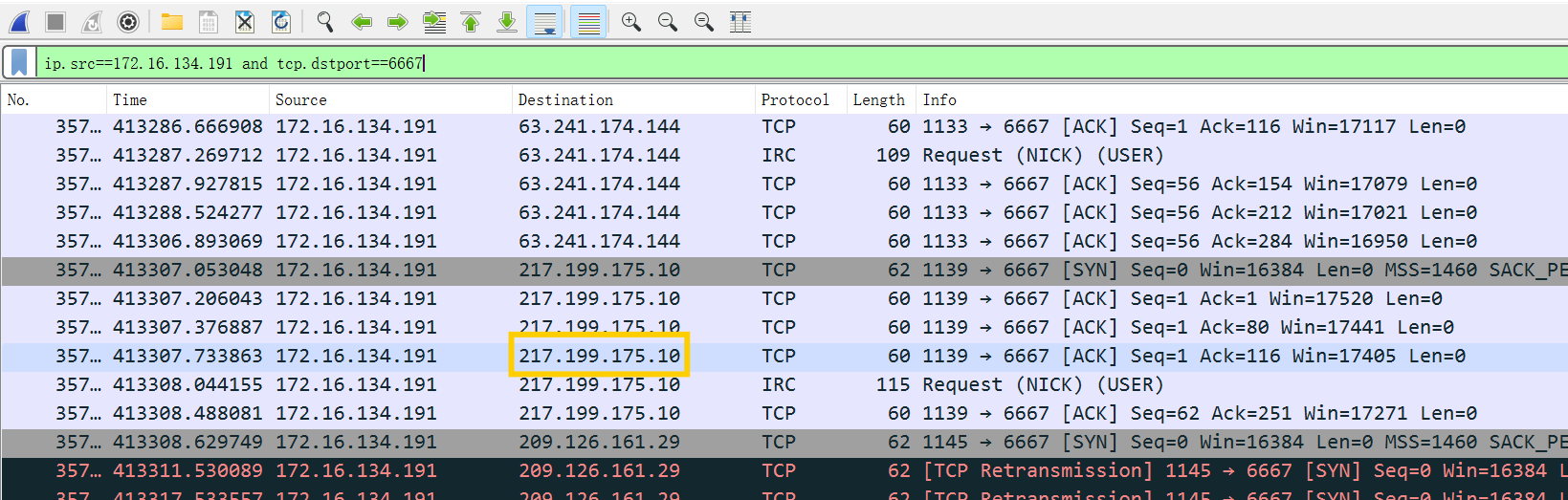The image size is (1568, 500).
Task: Open the display filter bookmarks
Action: 19,63
